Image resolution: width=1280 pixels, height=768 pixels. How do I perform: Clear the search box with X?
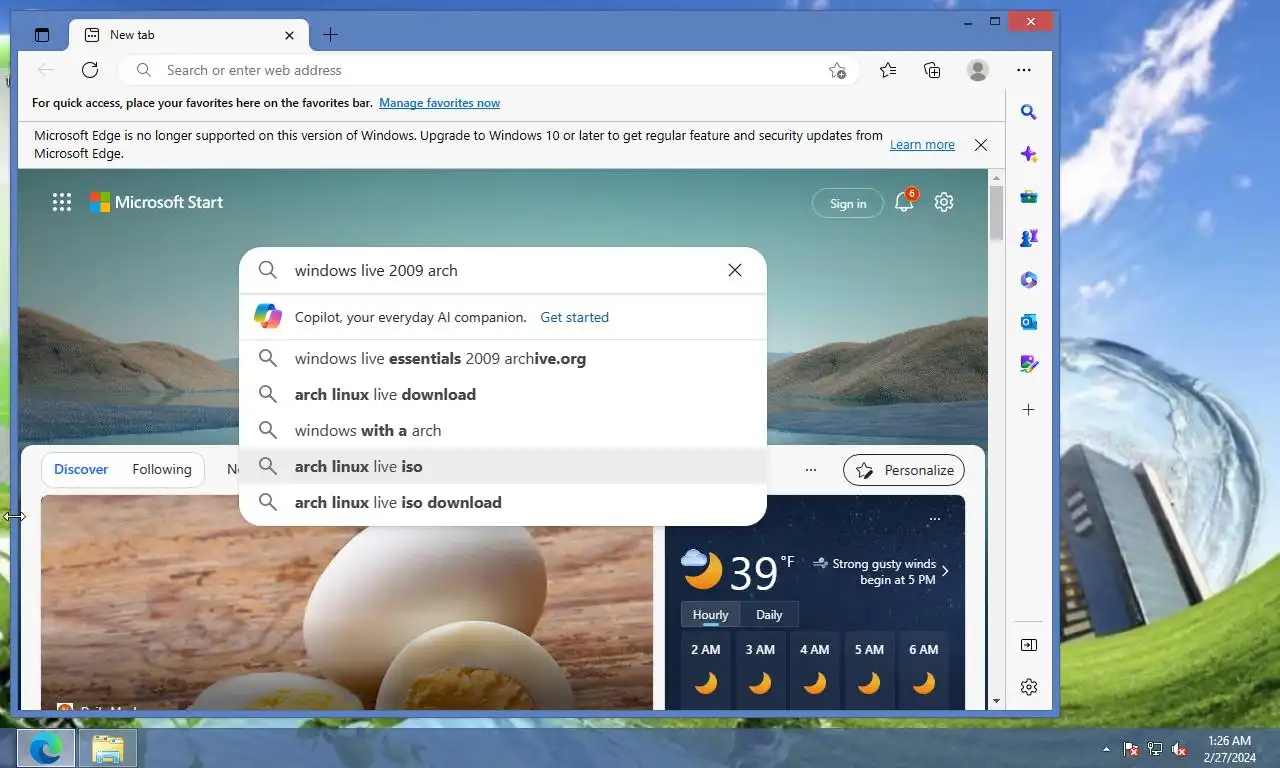click(735, 270)
